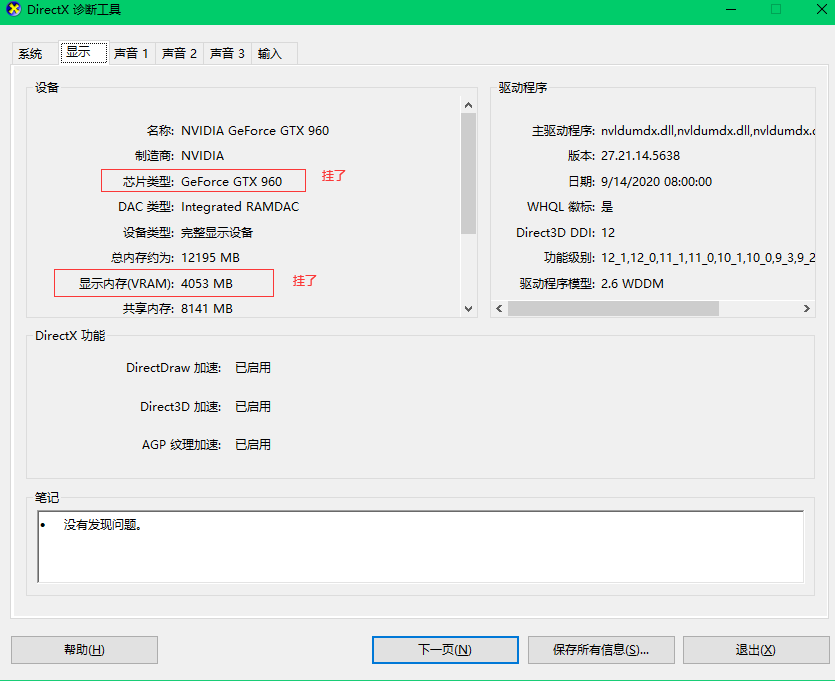Screen dimensions: 835x681
Task: Switch to the 系统 tab
Action: point(30,54)
